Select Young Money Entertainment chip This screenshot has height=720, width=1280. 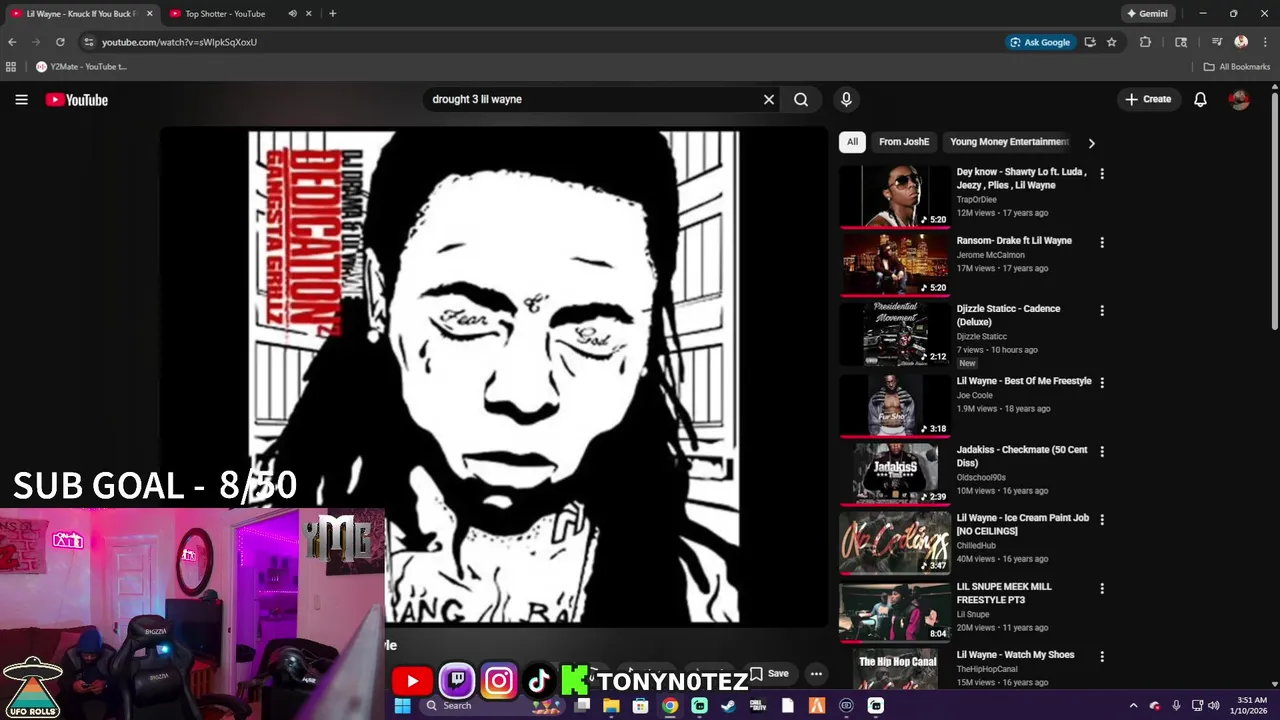tap(1009, 142)
